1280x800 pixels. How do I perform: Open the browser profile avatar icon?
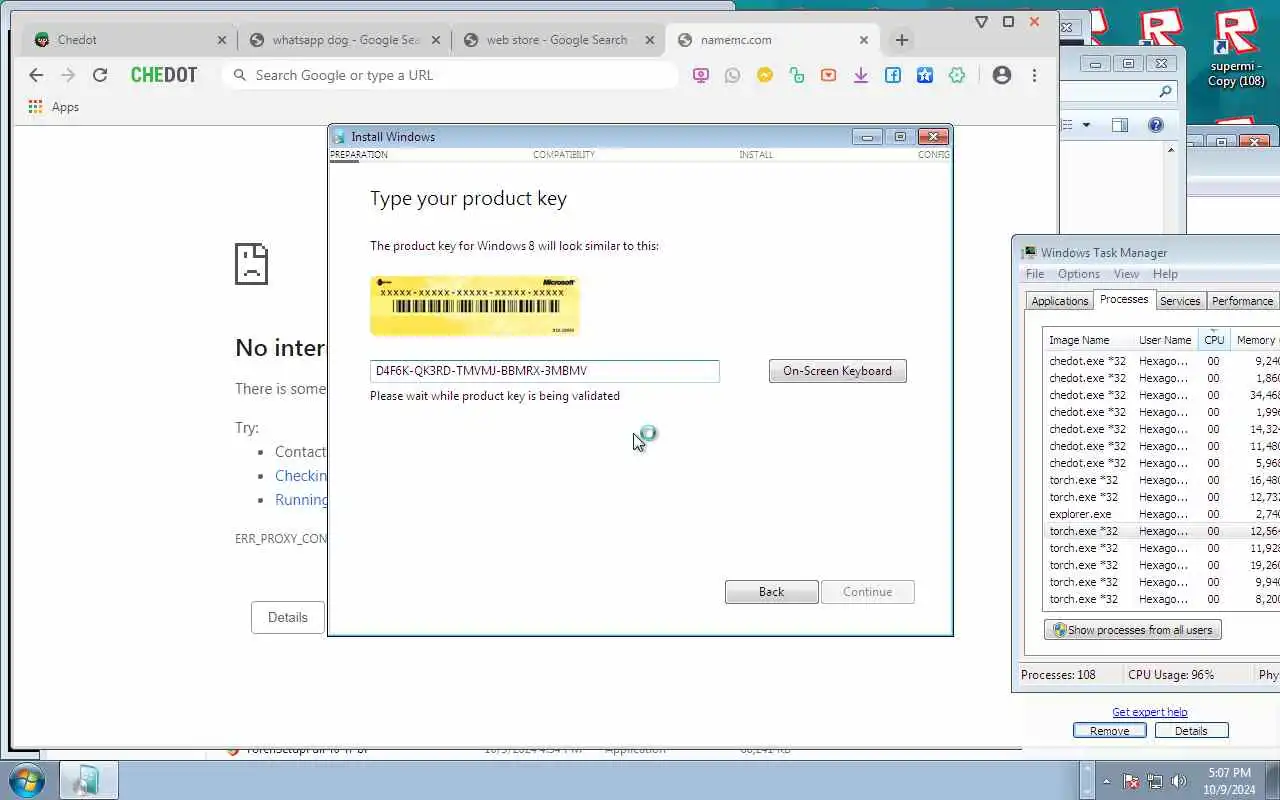tap(1002, 75)
